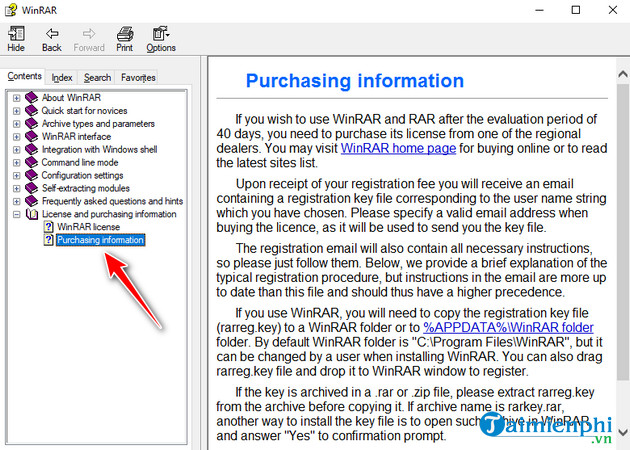
Task: Click the Command line mode book icon
Action: click(x=31, y=162)
